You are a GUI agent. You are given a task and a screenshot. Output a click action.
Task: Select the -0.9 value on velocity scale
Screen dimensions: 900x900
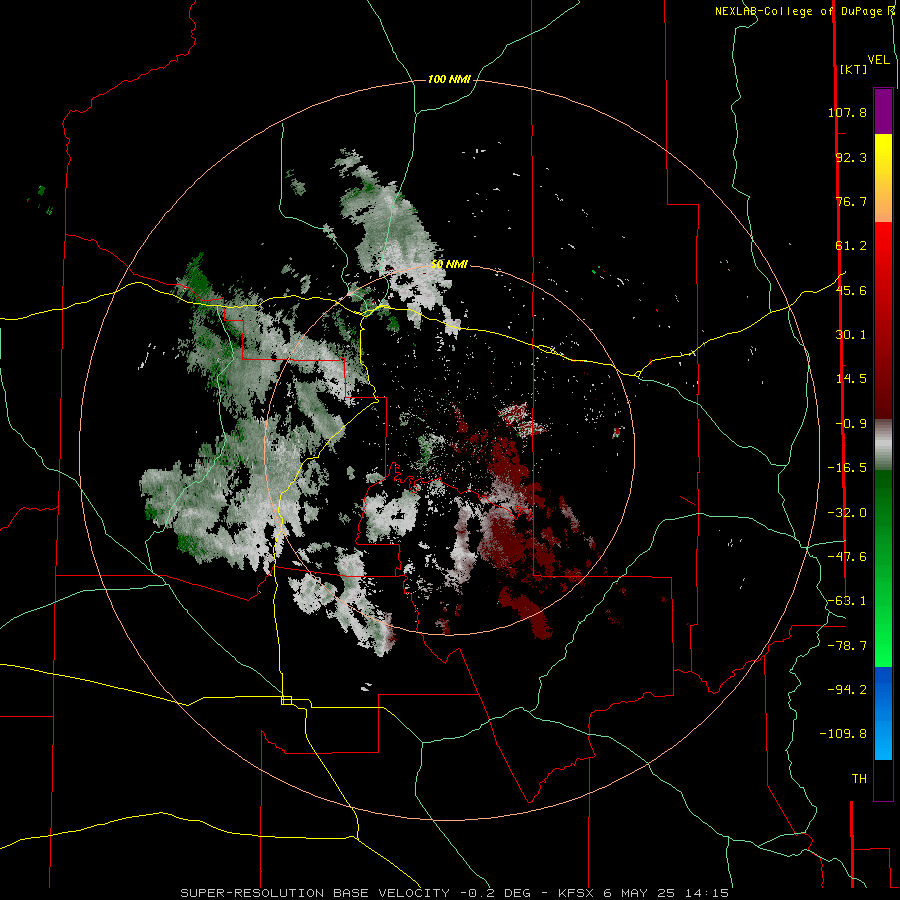click(x=851, y=424)
